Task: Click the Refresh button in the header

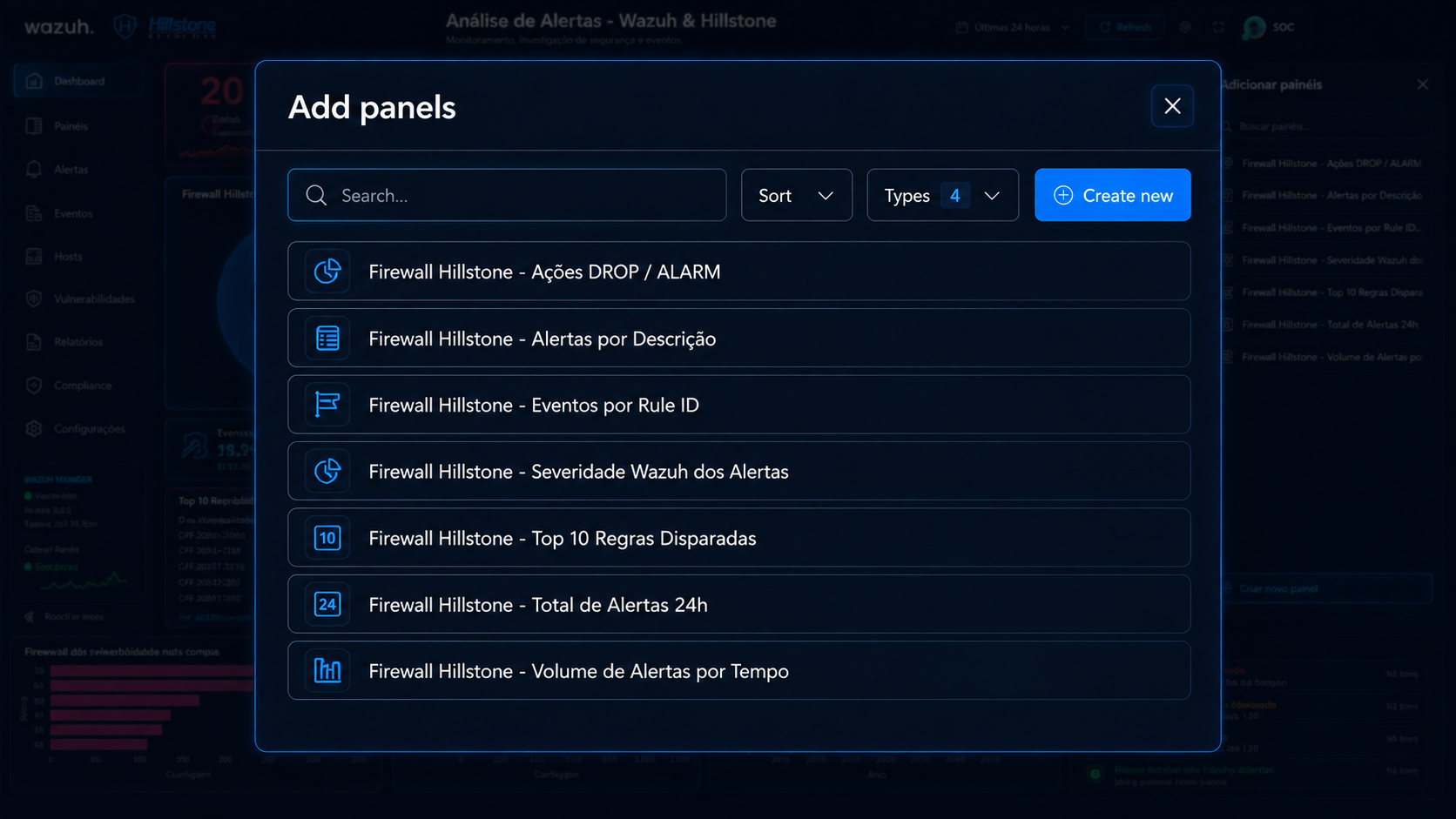Action: coord(1125,27)
